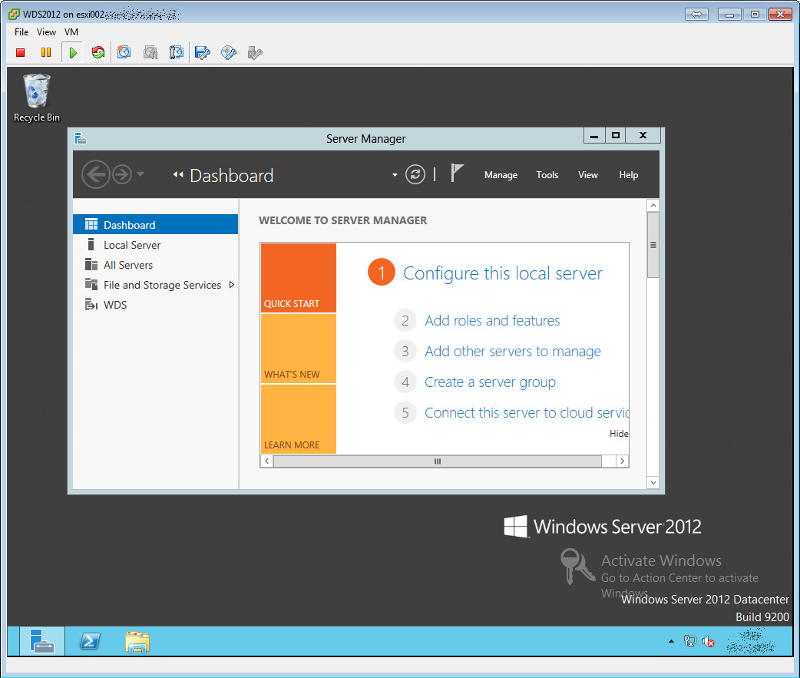The image size is (800, 678).
Task: Click the horizontal scroll left arrow
Action: coord(266,461)
